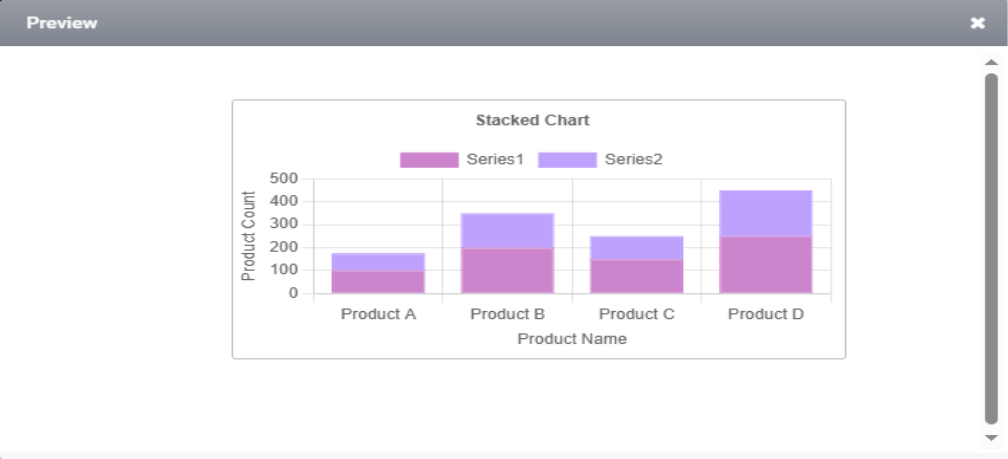Click Product B's Series2 bar segment
The width and height of the screenshot is (1008, 459).
point(507,230)
